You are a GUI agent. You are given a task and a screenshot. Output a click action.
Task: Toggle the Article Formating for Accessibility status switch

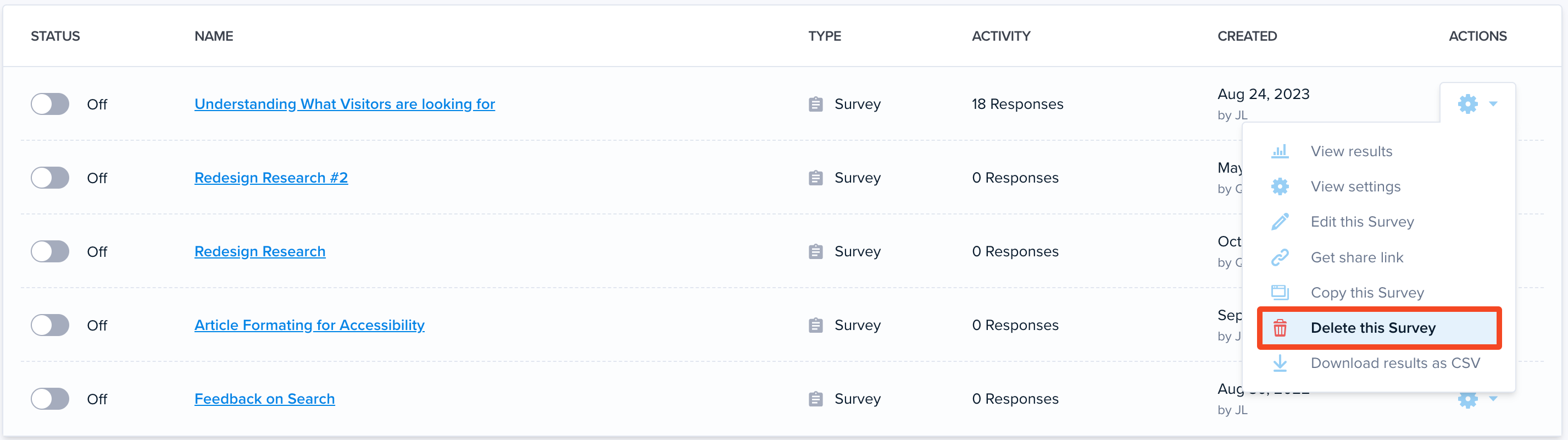tap(50, 326)
